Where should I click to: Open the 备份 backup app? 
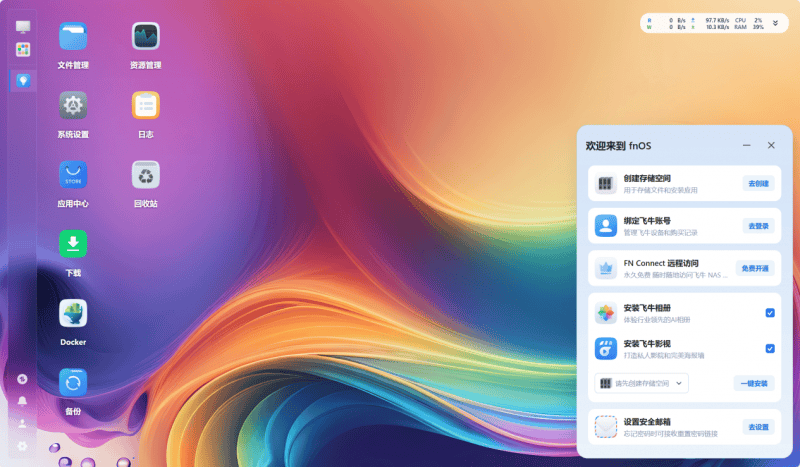tap(73, 382)
